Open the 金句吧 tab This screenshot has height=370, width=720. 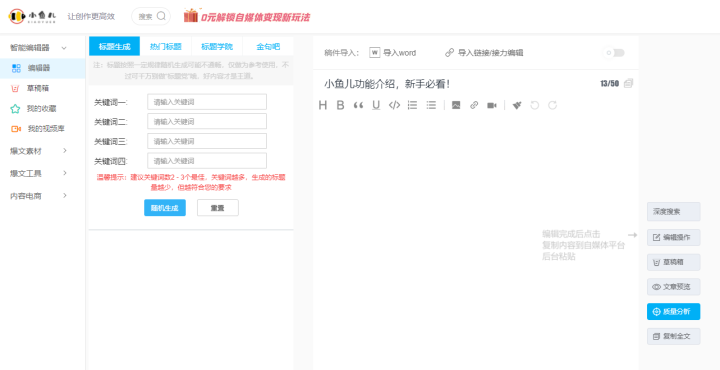[268, 46]
